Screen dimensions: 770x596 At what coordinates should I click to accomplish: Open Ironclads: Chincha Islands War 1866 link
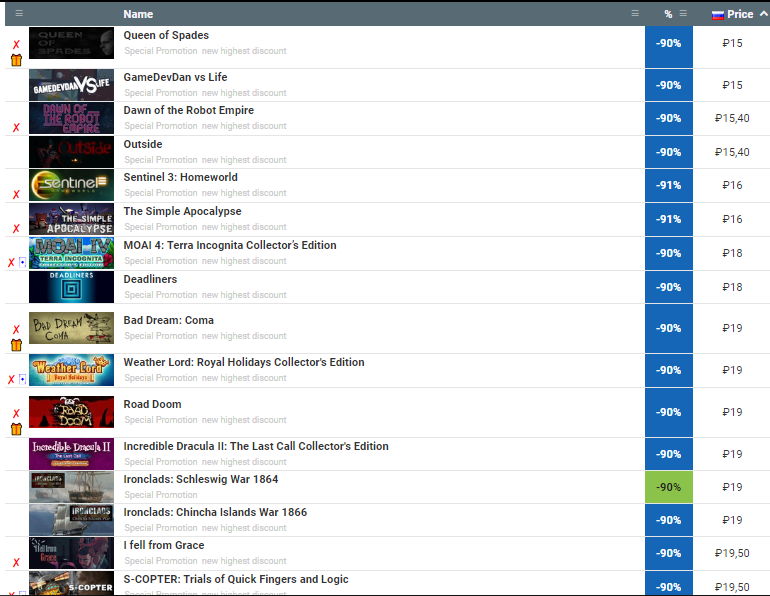point(215,512)
